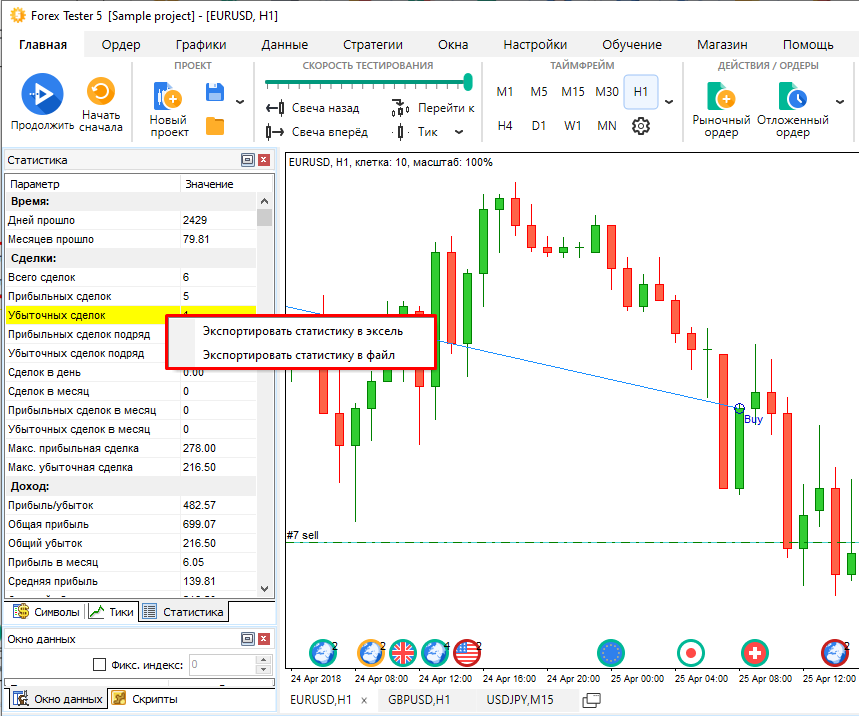Image resolution: width=859 pixels, height=716 pixels.
Task: Expand the timeframe section dropdown arrow
Action: tap(668, 102)
